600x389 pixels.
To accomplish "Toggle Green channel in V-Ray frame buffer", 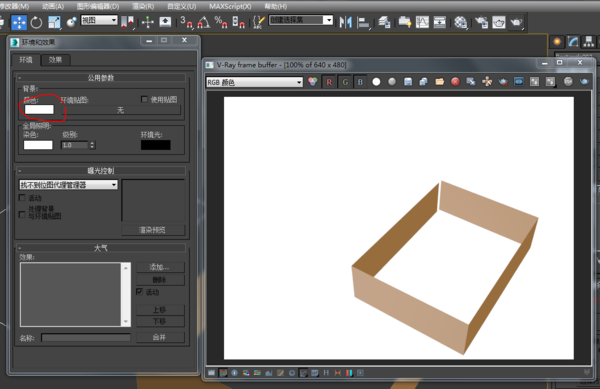I will coord(345,82).
